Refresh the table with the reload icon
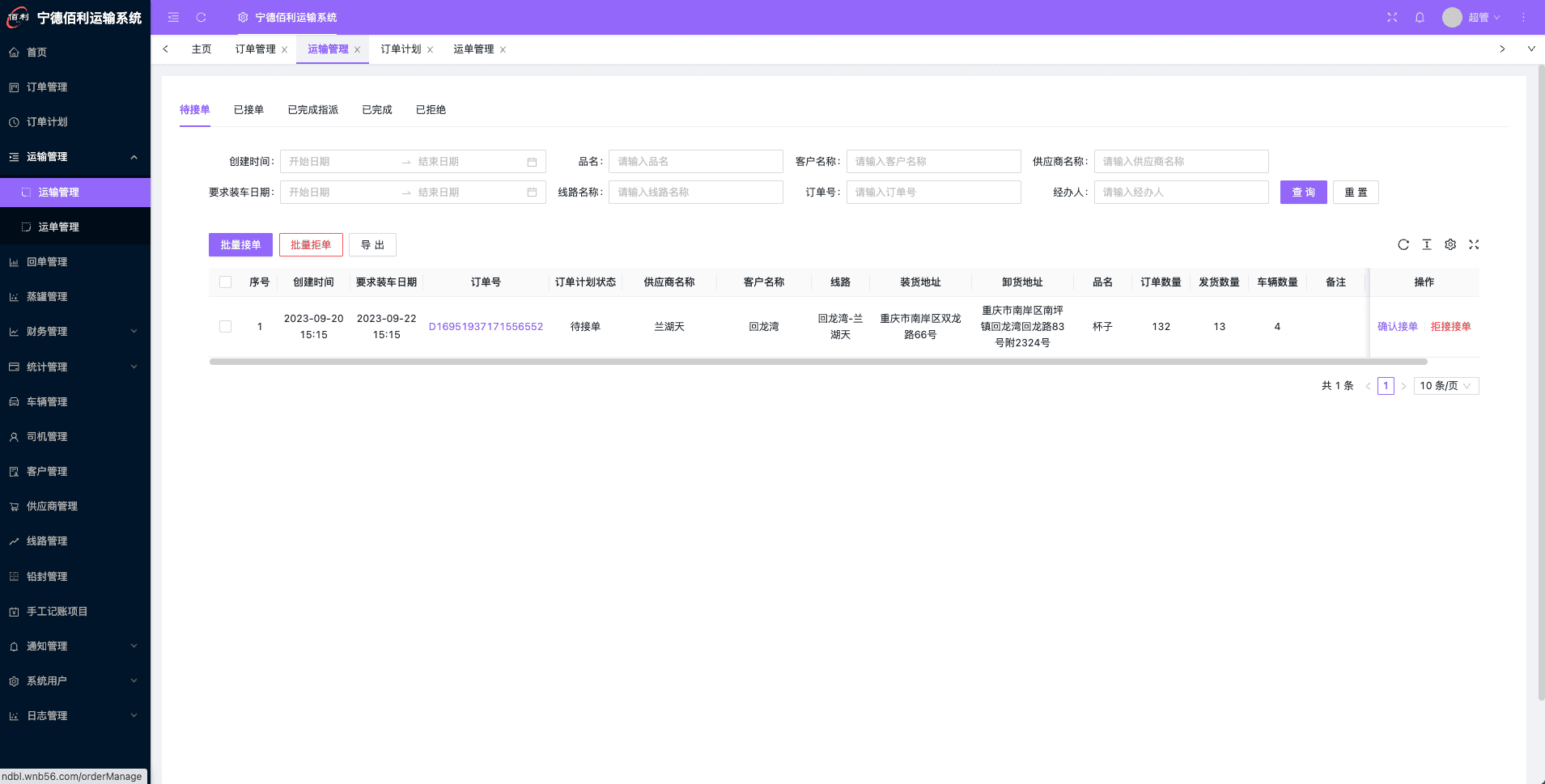 pos(1403,244)
